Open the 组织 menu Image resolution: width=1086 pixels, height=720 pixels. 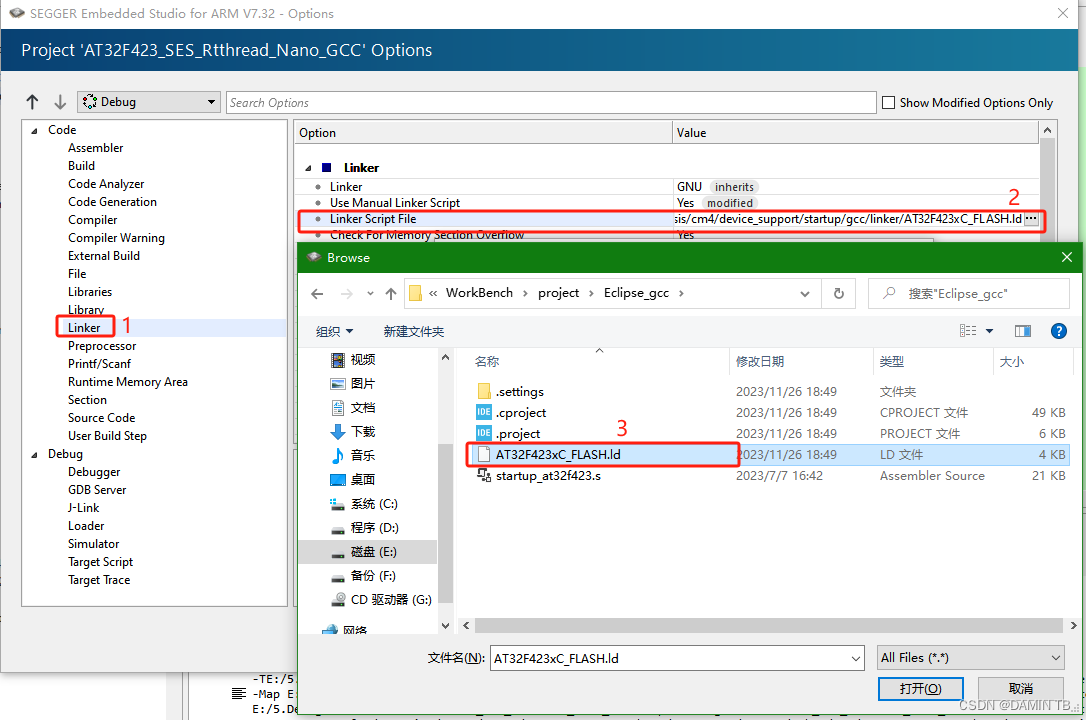(x=334, y=332)
